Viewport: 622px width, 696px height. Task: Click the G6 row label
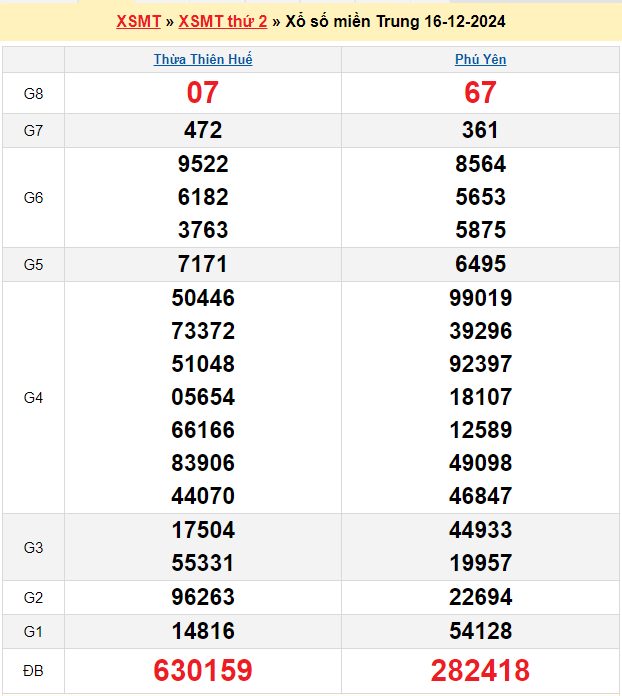coord(33,198)
